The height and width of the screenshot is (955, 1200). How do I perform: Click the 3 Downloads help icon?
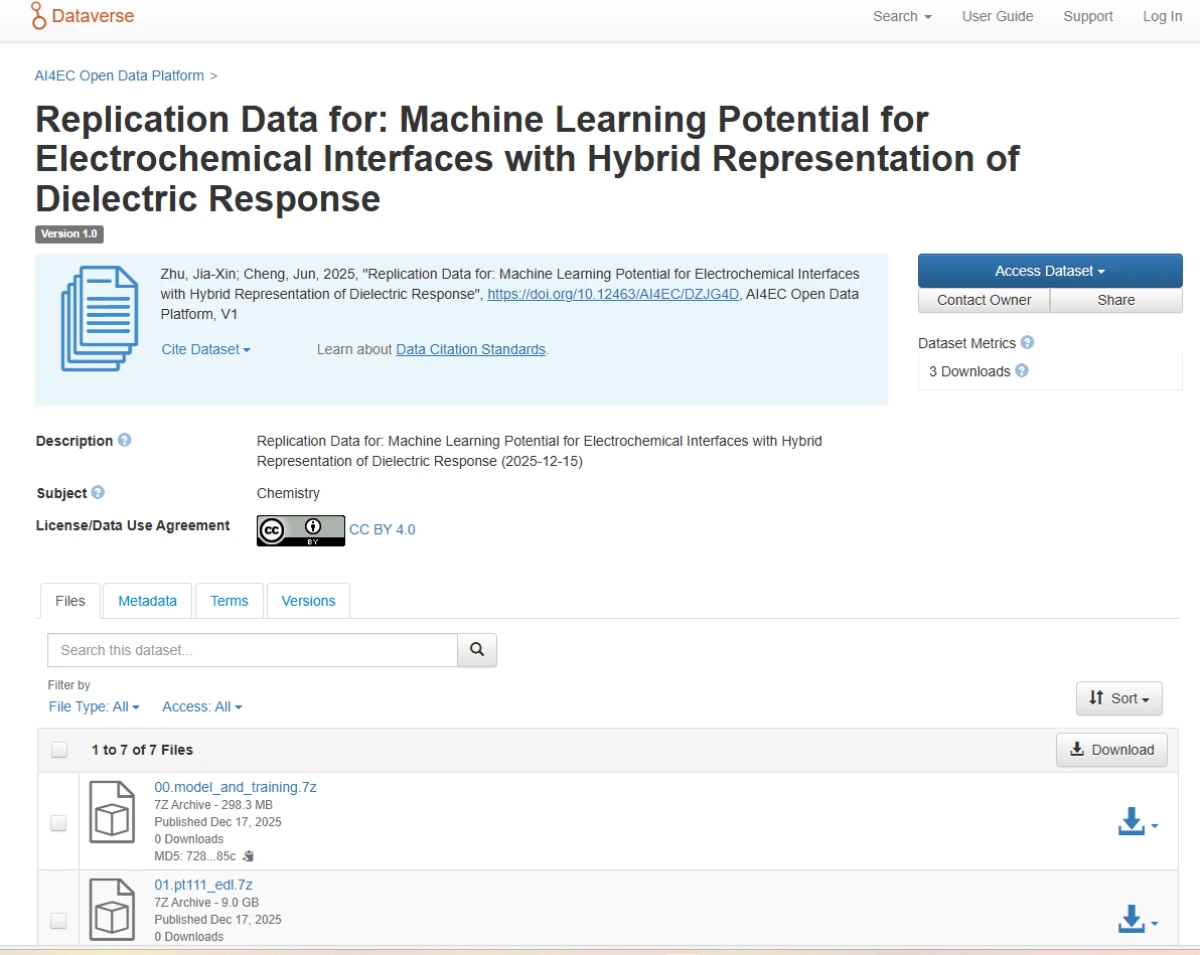[x=1022, y=371]
